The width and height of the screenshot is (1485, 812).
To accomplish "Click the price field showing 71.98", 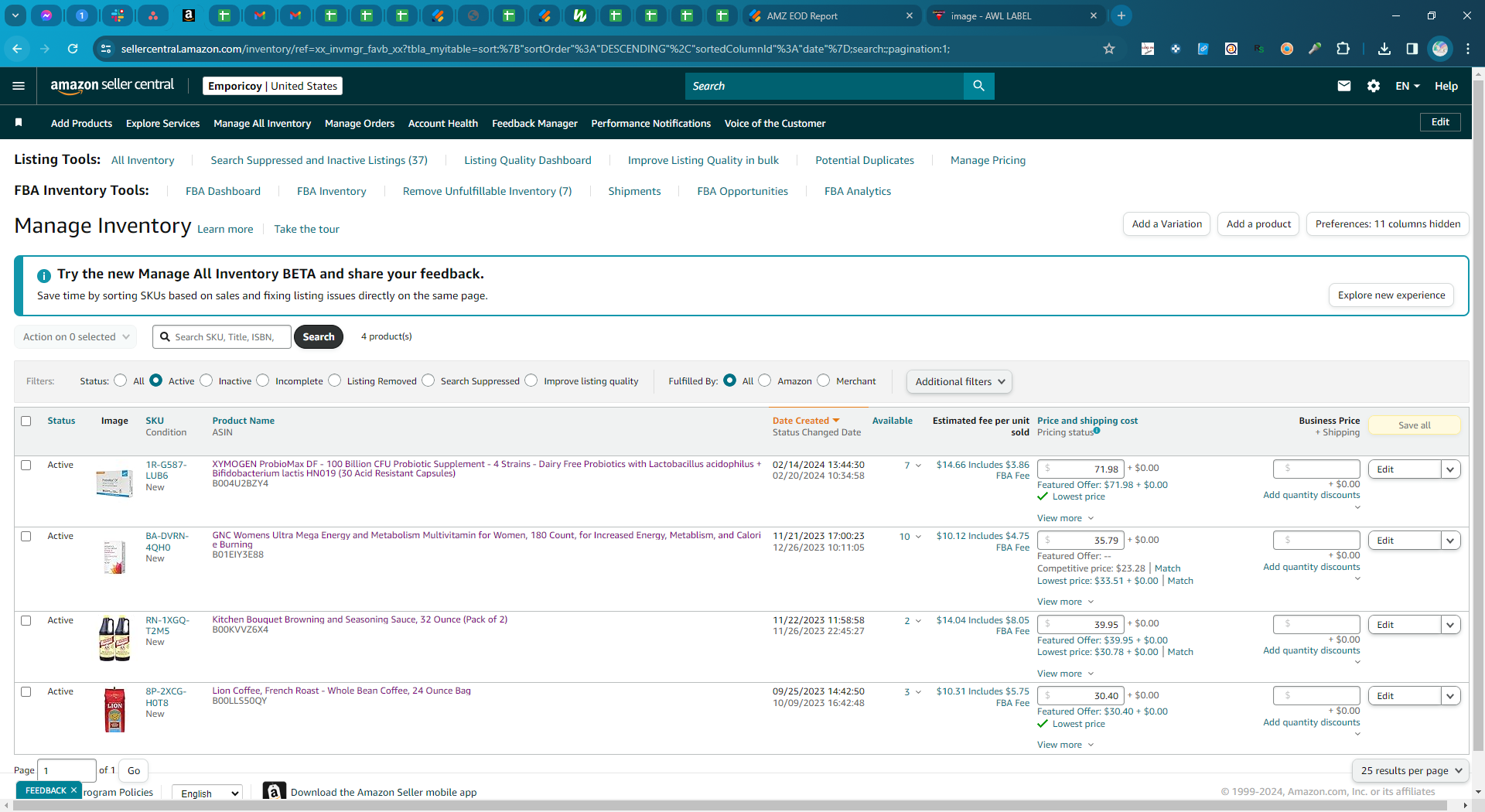I will tap(1081, 469).
